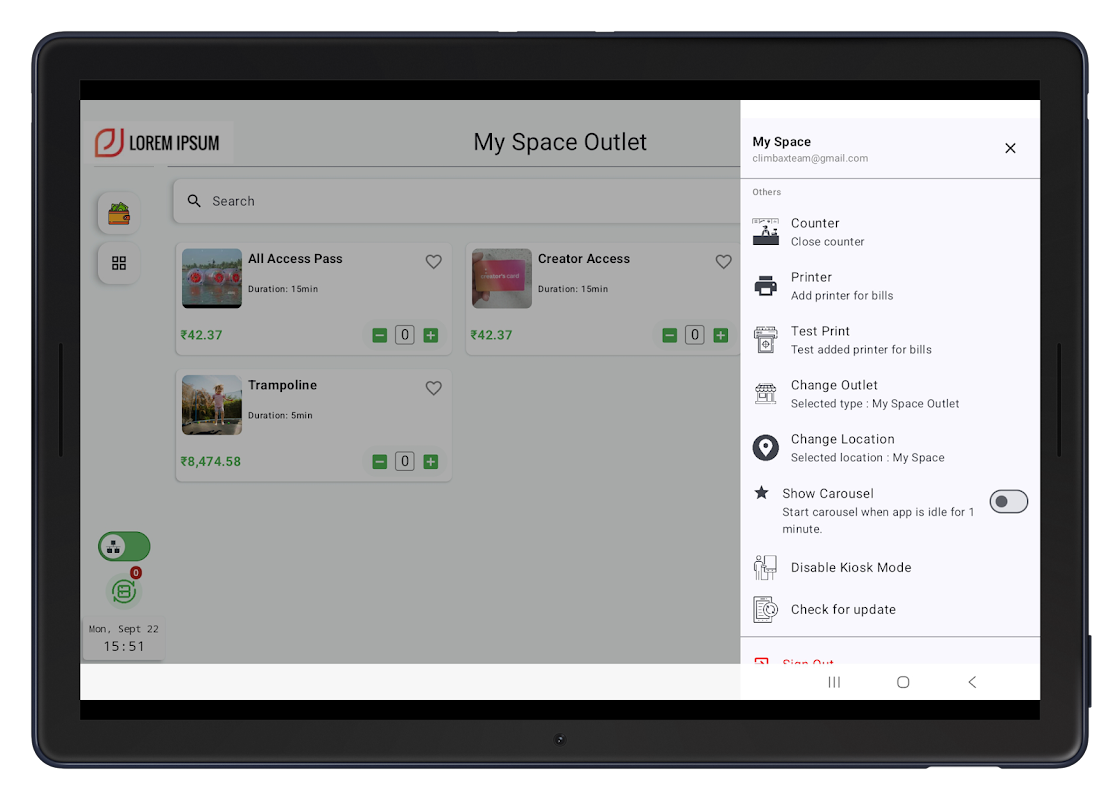Click the Show Carousel star icon
Viewport: 1120px width, 800px height.
[761, 492]
